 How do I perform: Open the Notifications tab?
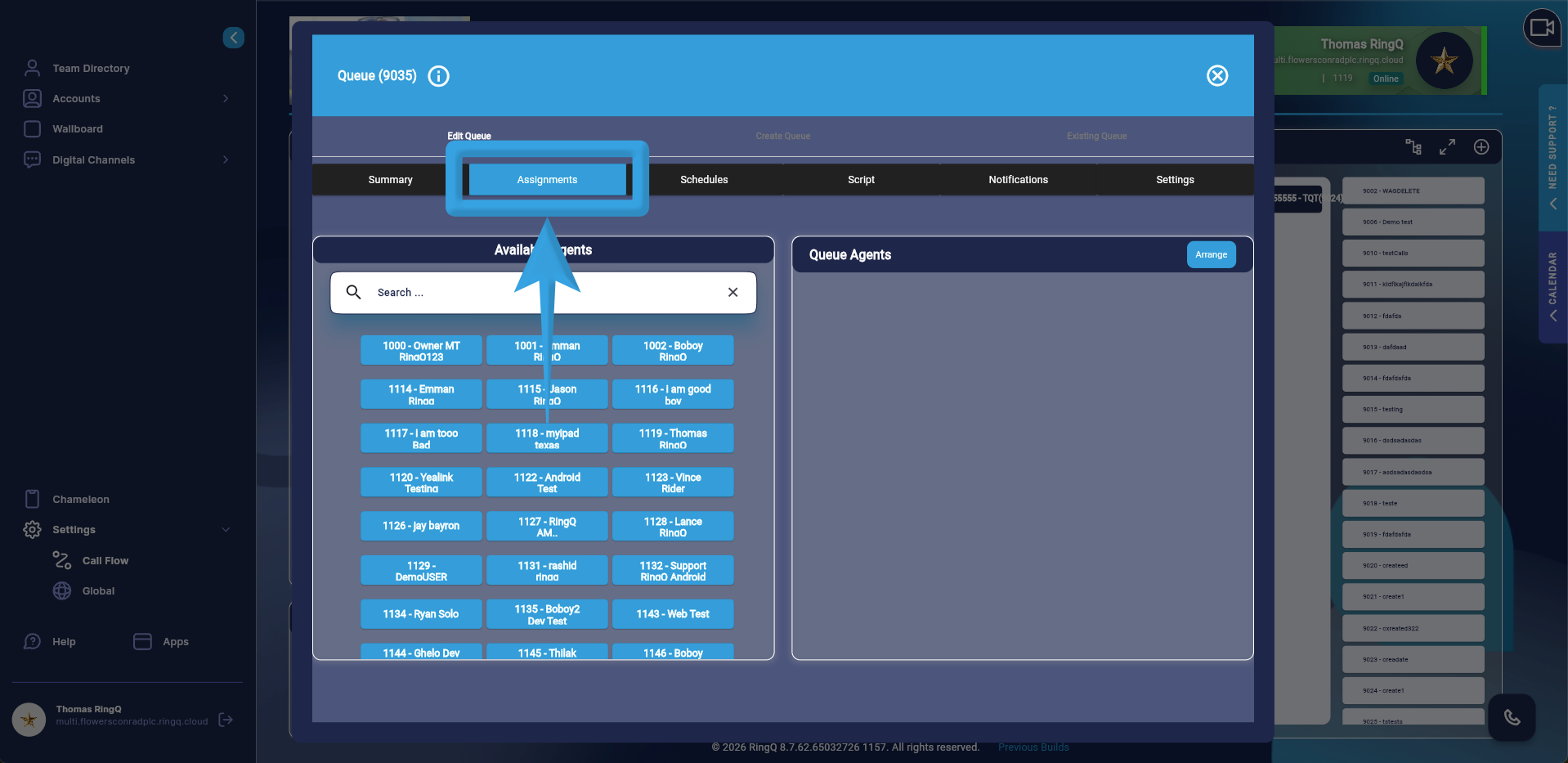pos(1018,179)
